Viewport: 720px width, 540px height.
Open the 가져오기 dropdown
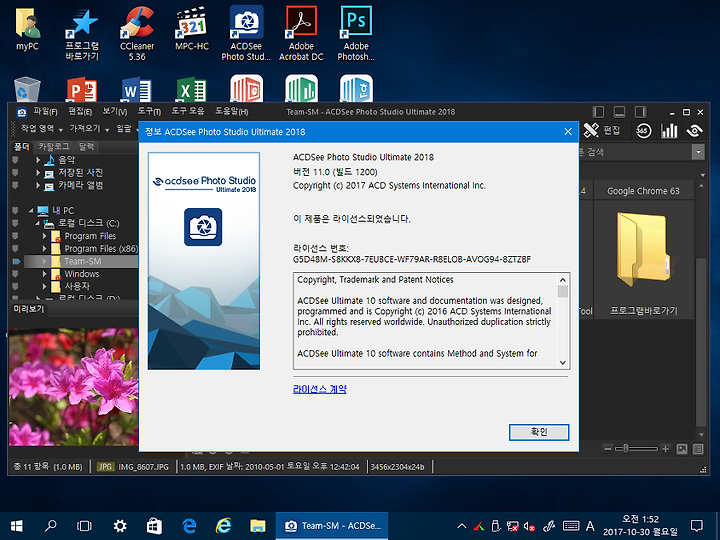[89, 129]
